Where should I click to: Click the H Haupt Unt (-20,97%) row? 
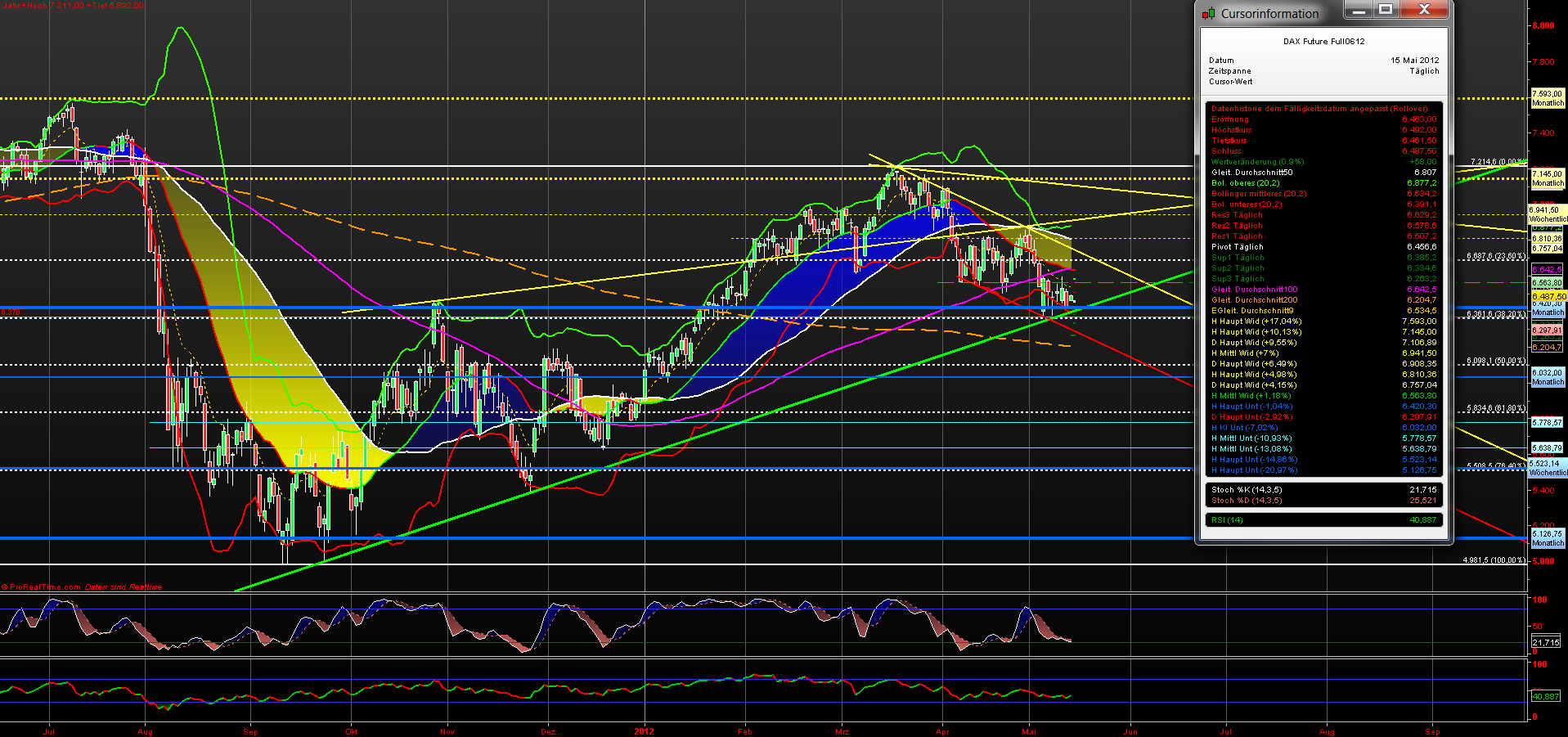tap(1323, 470)
